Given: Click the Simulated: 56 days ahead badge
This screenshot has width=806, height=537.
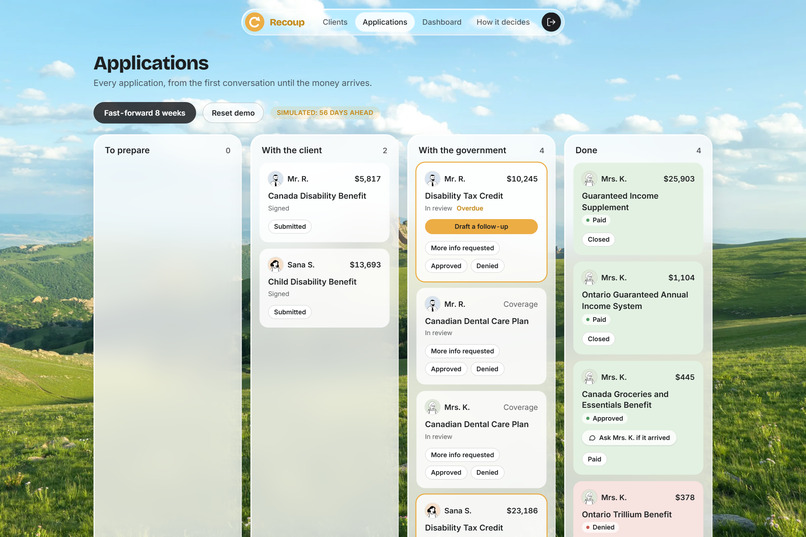Looking at the screenshot, I should coord(325,113).
